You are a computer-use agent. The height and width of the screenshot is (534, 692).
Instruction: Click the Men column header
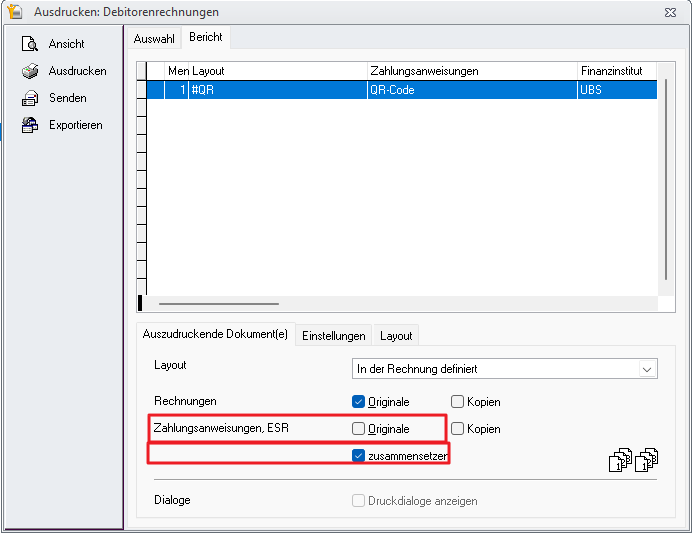(177, 71)
